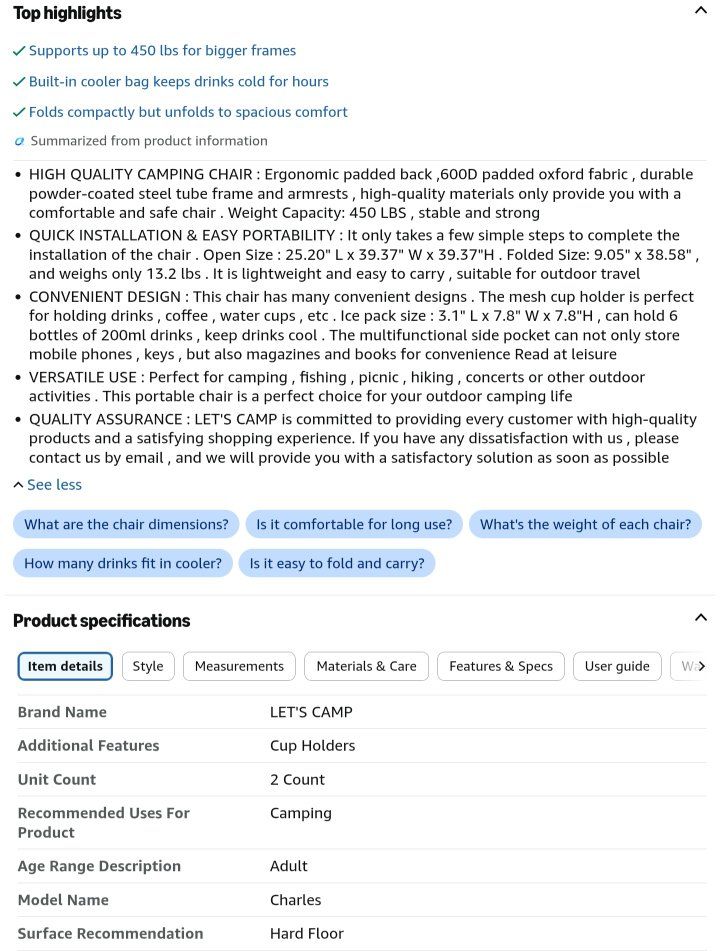
Task: Ask 'Is it comfortable for long use?'
Action: [354, 524]
